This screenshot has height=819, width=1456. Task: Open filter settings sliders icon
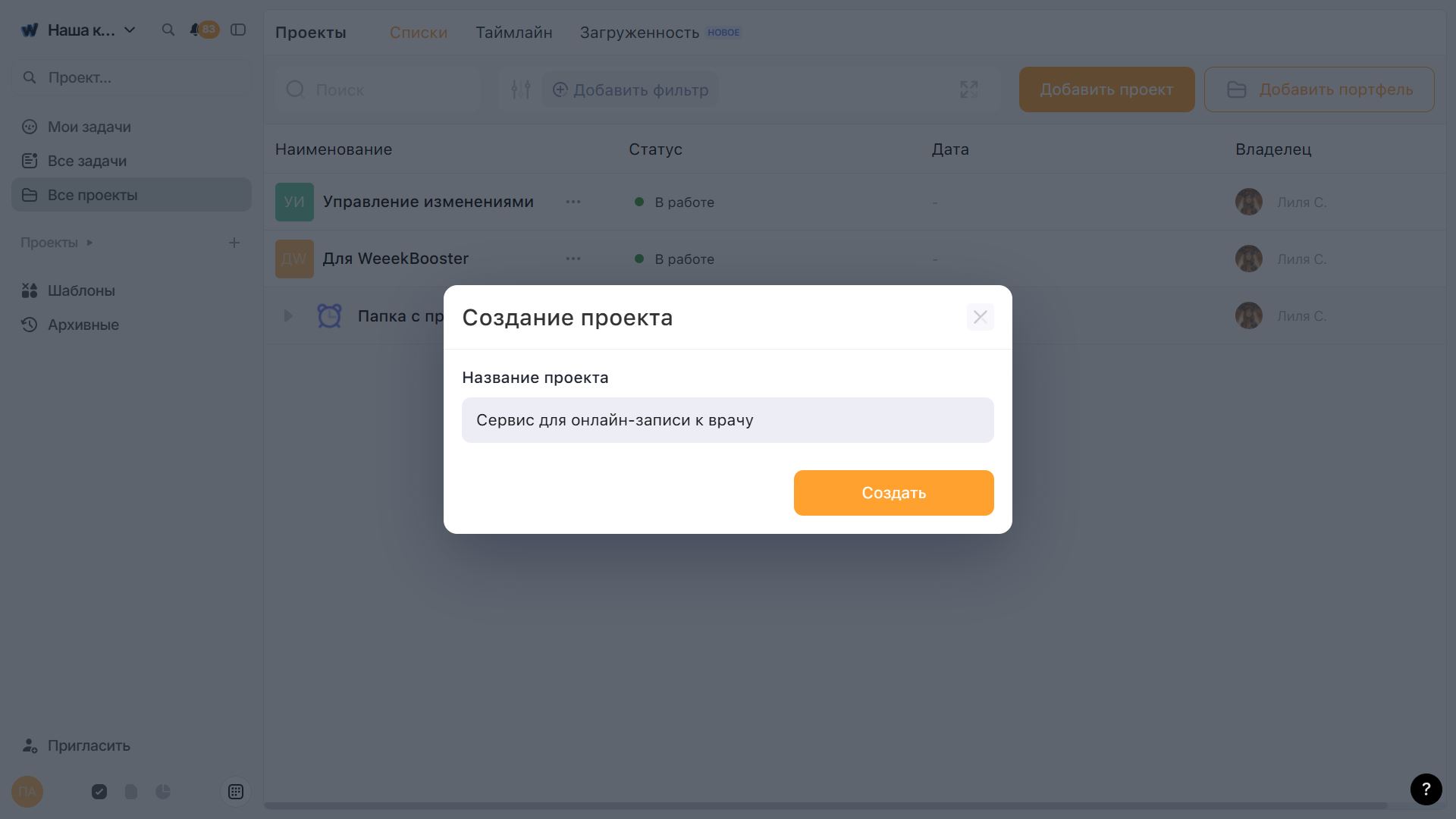(x=520, y=89)
